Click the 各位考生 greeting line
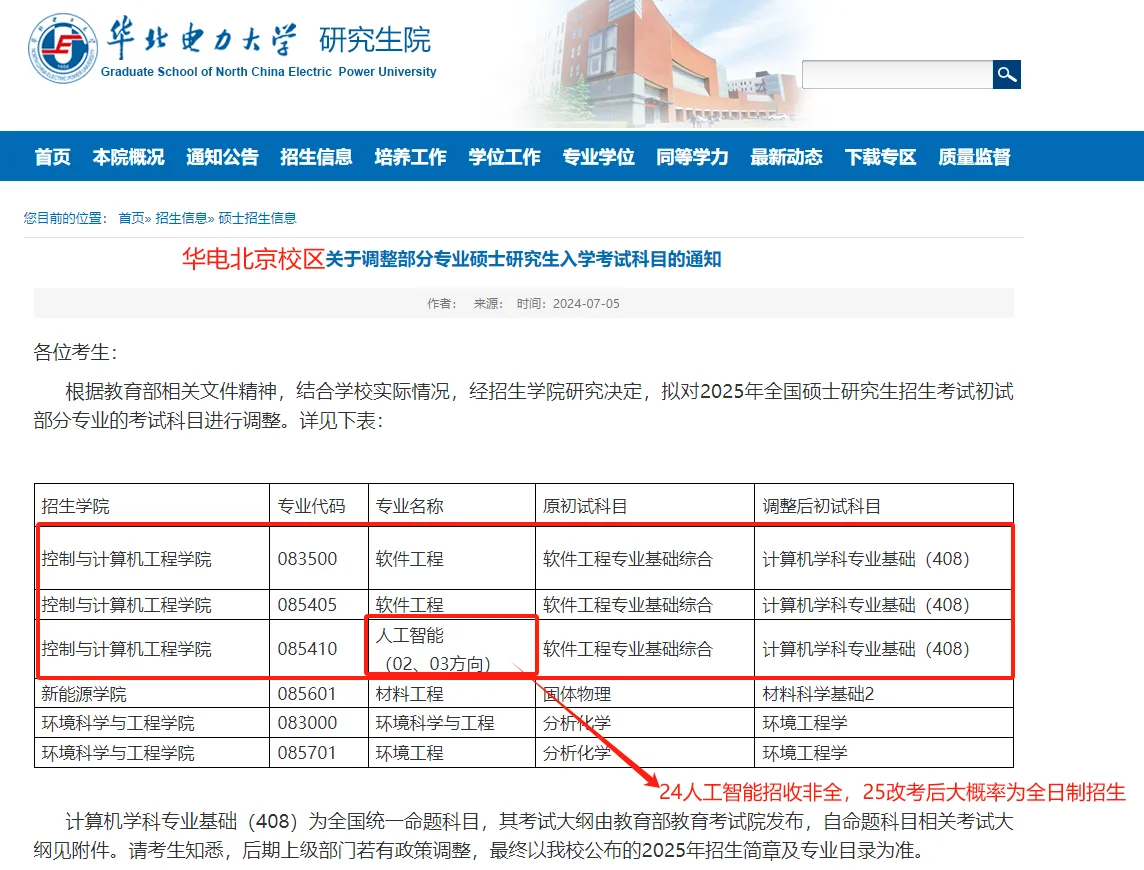 pos(75,353)
